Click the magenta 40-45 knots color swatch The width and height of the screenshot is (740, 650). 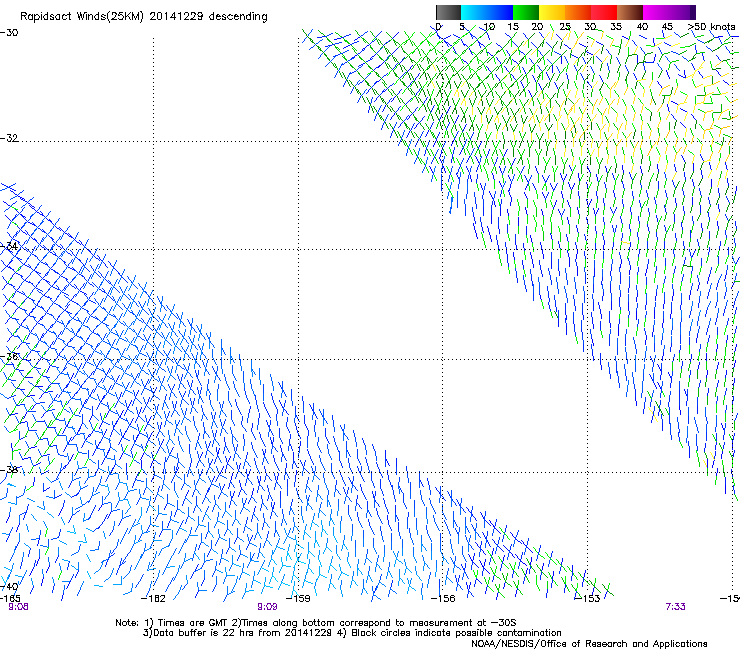point(656,12)
